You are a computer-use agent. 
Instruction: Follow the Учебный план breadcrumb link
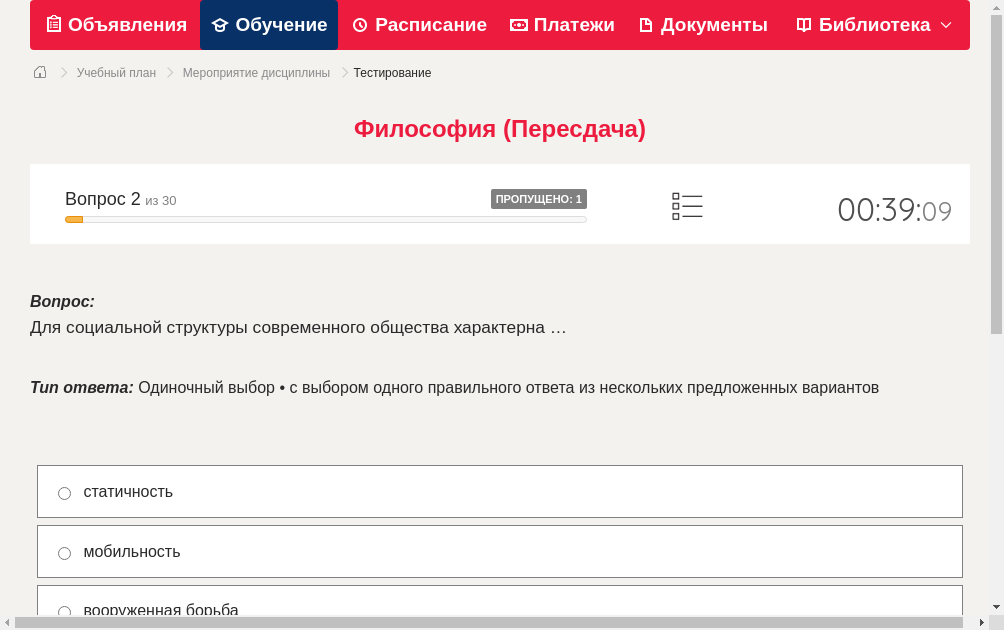coord(117,72)
